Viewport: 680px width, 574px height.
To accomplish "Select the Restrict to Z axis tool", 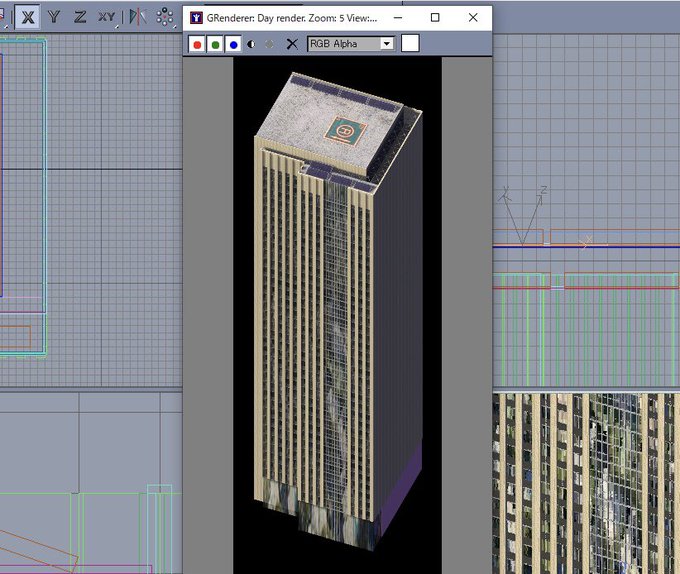I will pyautogui.click(x=80, y=17).
